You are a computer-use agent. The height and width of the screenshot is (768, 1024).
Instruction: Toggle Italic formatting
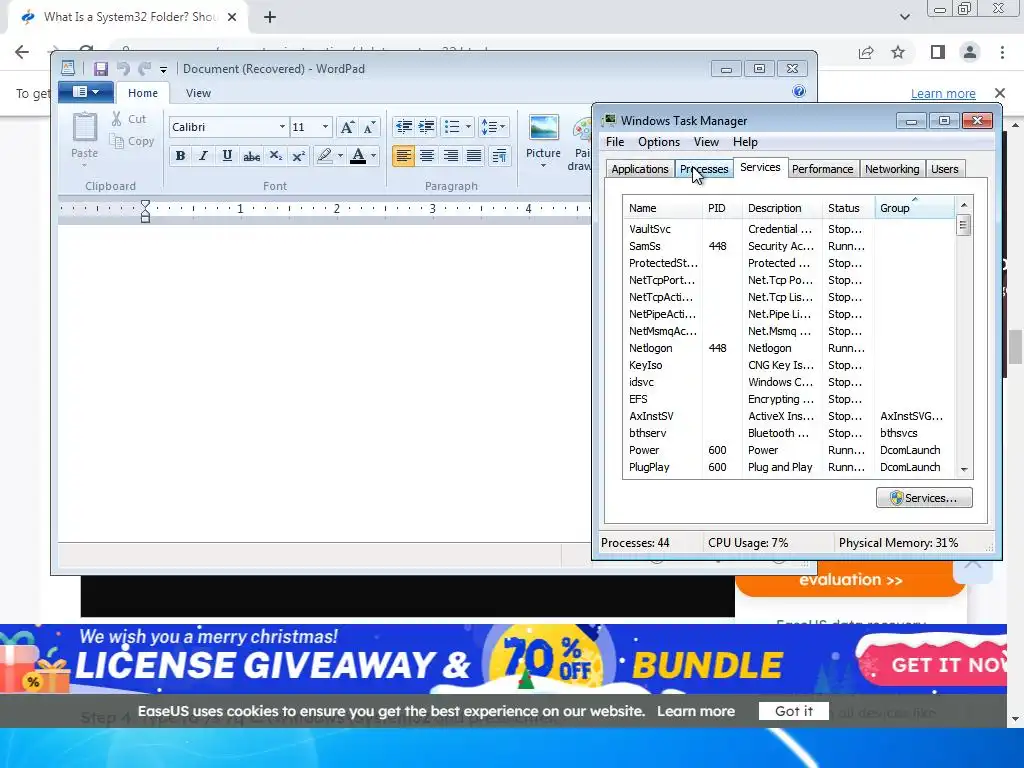click(203, 155)
